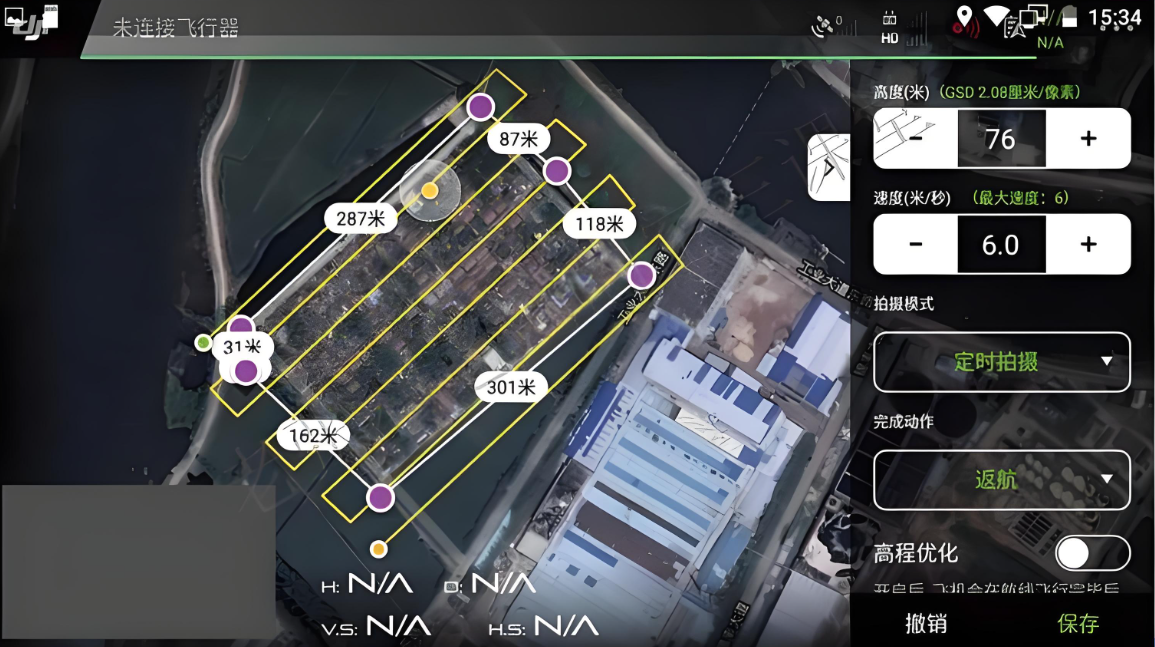The height and width of the screenshot is (647, 1155).
Task: Tap the altitude value field showing 76
Action: 1001,139
